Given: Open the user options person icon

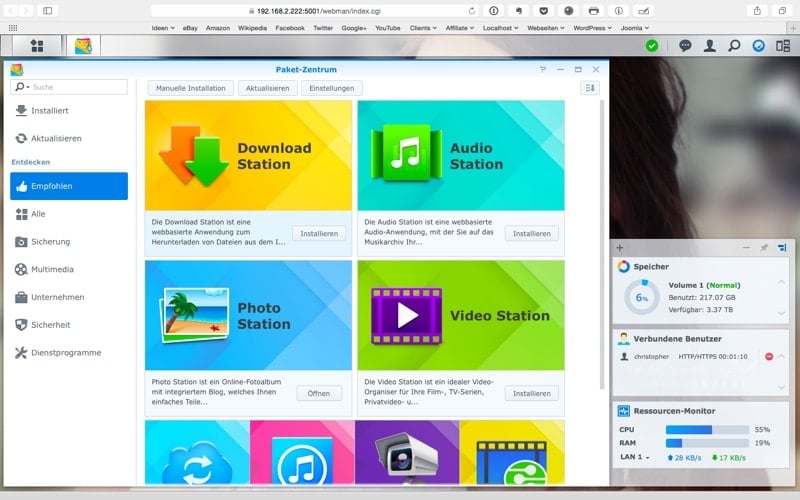Looking at the screenshot, I should tap(709, 46).
